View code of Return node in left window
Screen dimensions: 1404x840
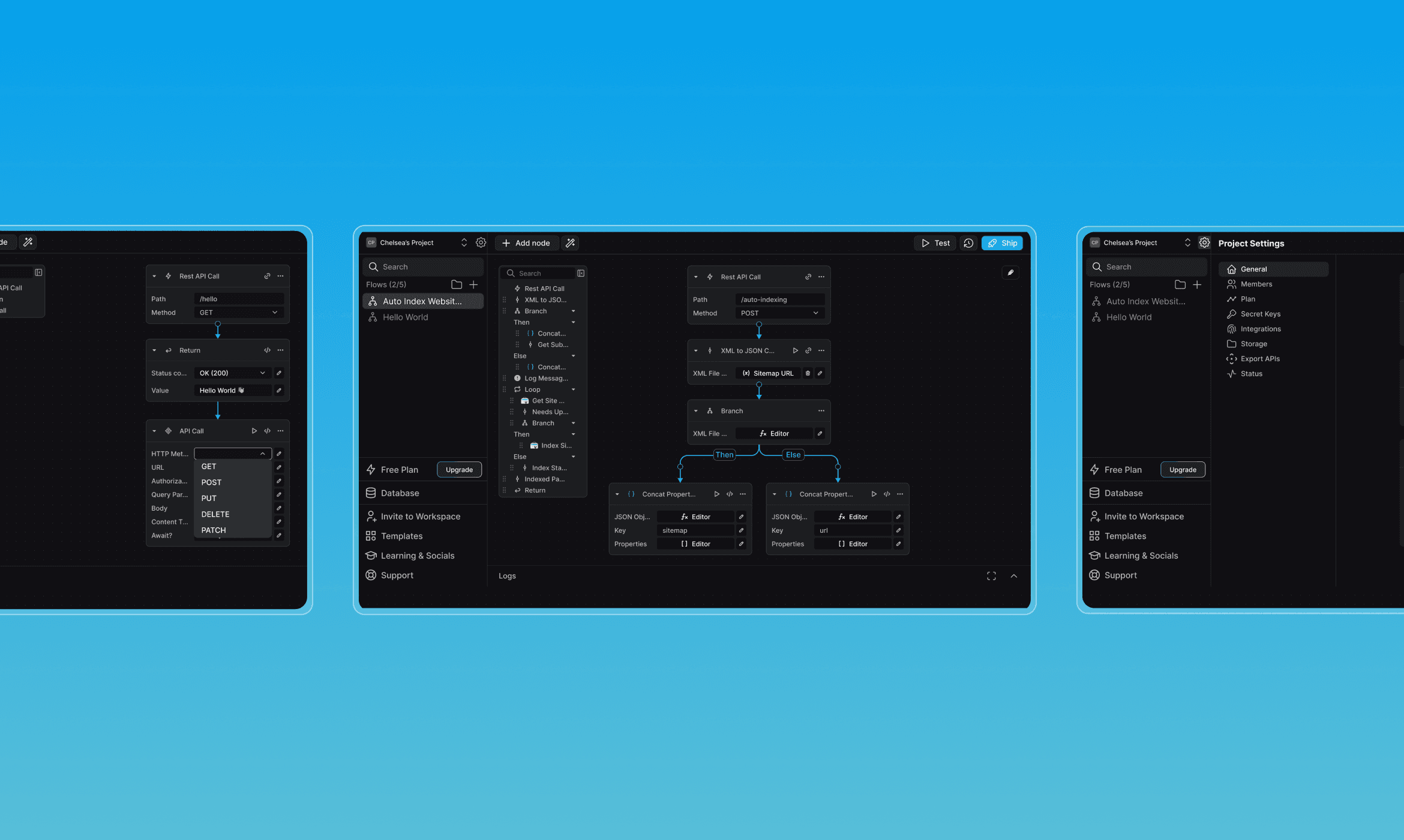267,350
